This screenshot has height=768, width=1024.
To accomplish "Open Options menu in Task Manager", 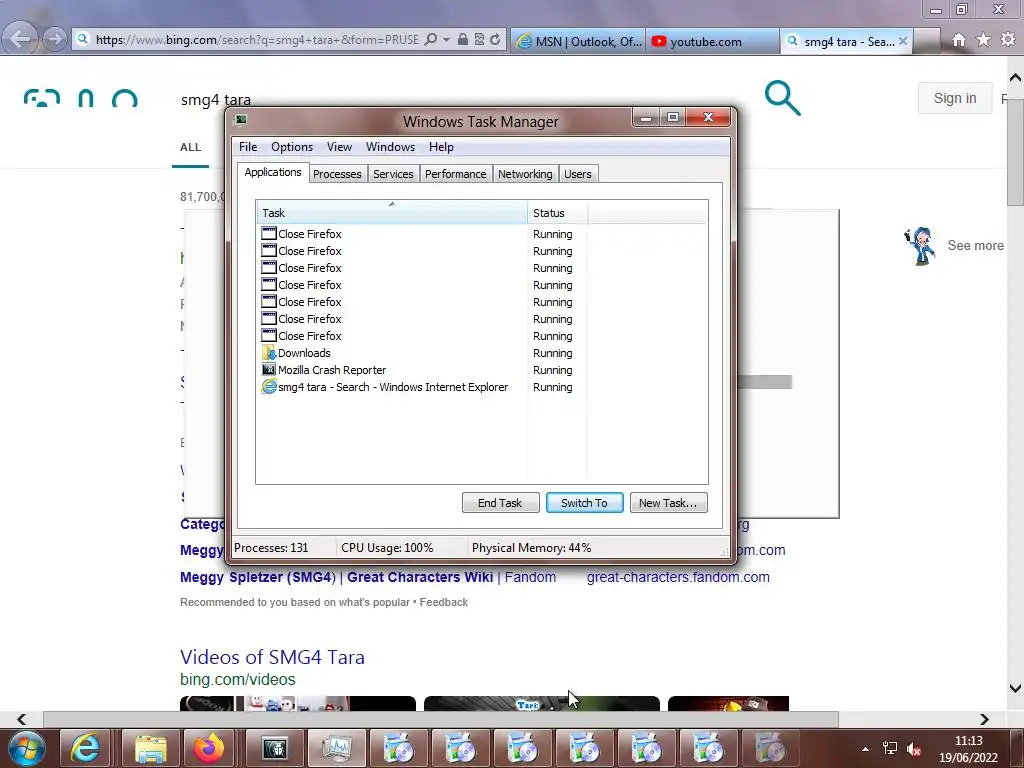I will click(292, 147).
